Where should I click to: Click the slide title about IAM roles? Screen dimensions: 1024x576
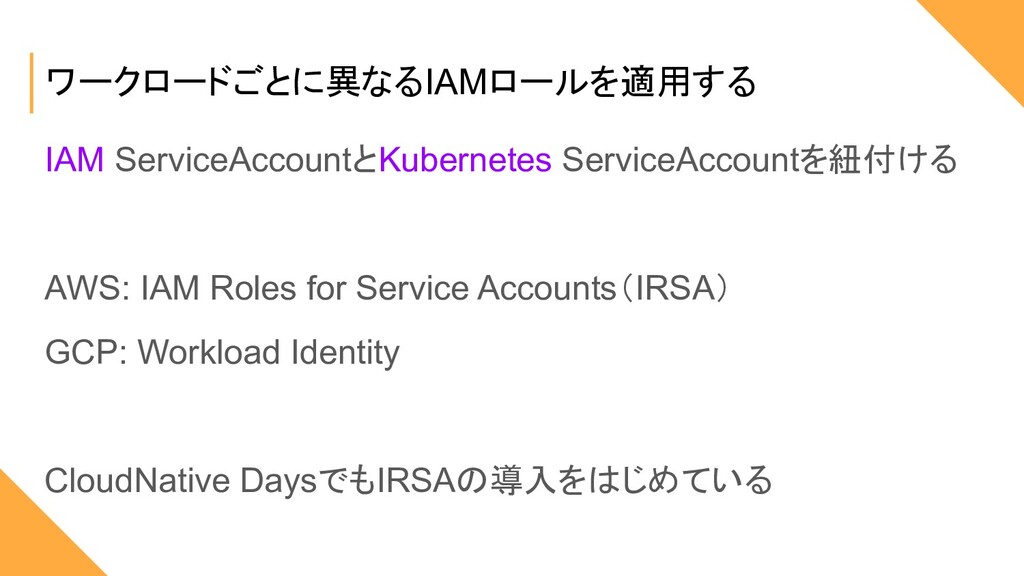tap(400, 82)
